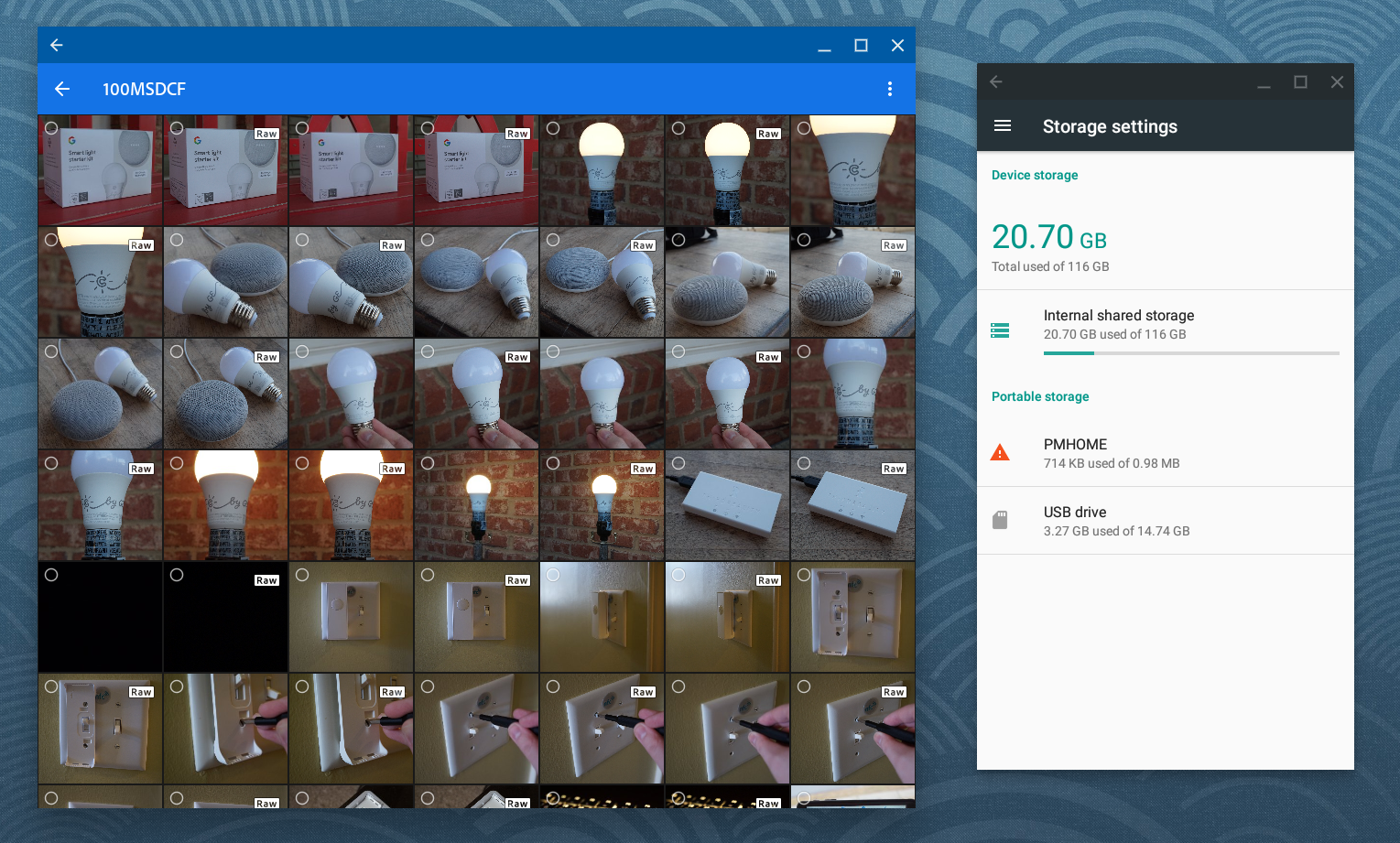Select the circle on a gray Google Home Mini photo
Image resolution: width=1400 pixels, height=843 pixels.
tap(177, 239)
